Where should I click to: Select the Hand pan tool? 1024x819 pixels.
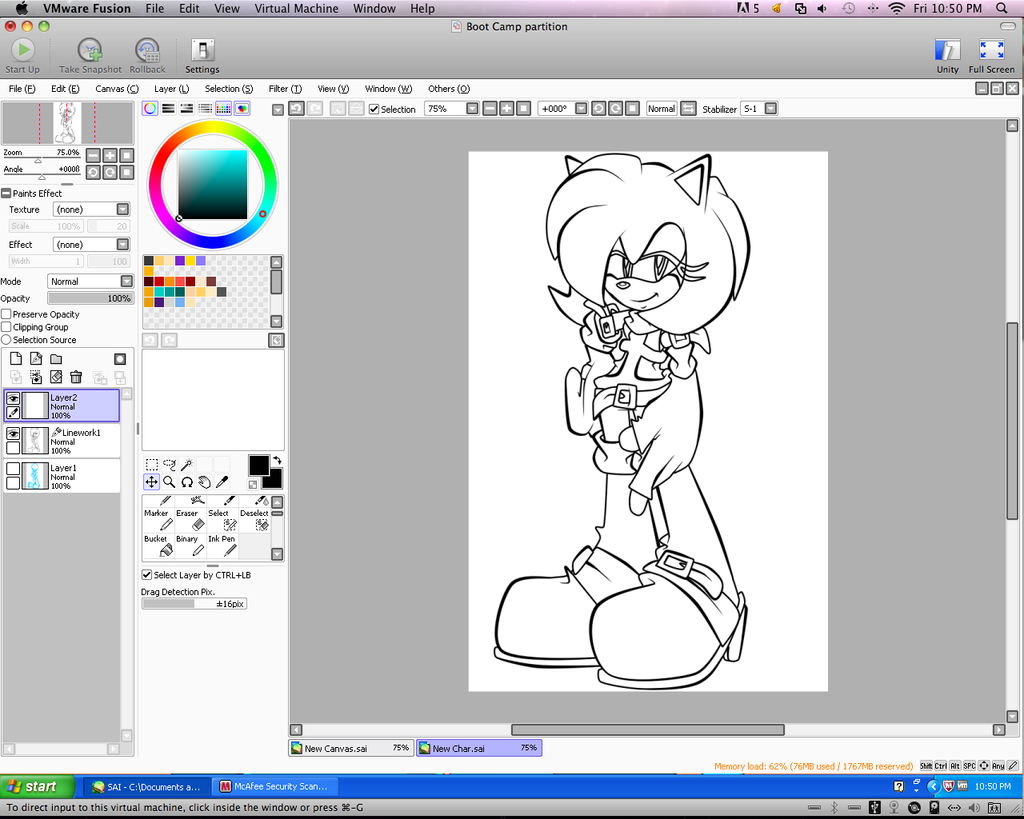coord(204,482)
